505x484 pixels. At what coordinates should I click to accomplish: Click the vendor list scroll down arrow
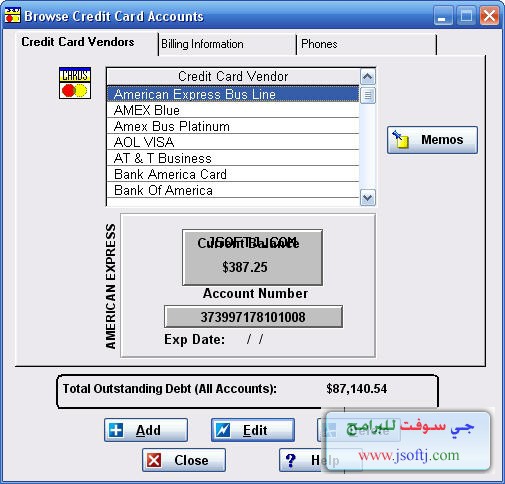[367, 198]
